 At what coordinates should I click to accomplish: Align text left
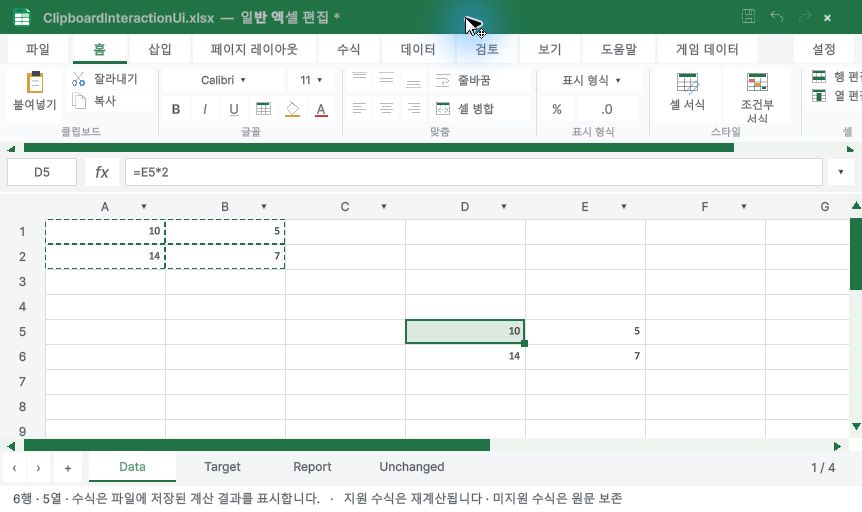(360, 108)
